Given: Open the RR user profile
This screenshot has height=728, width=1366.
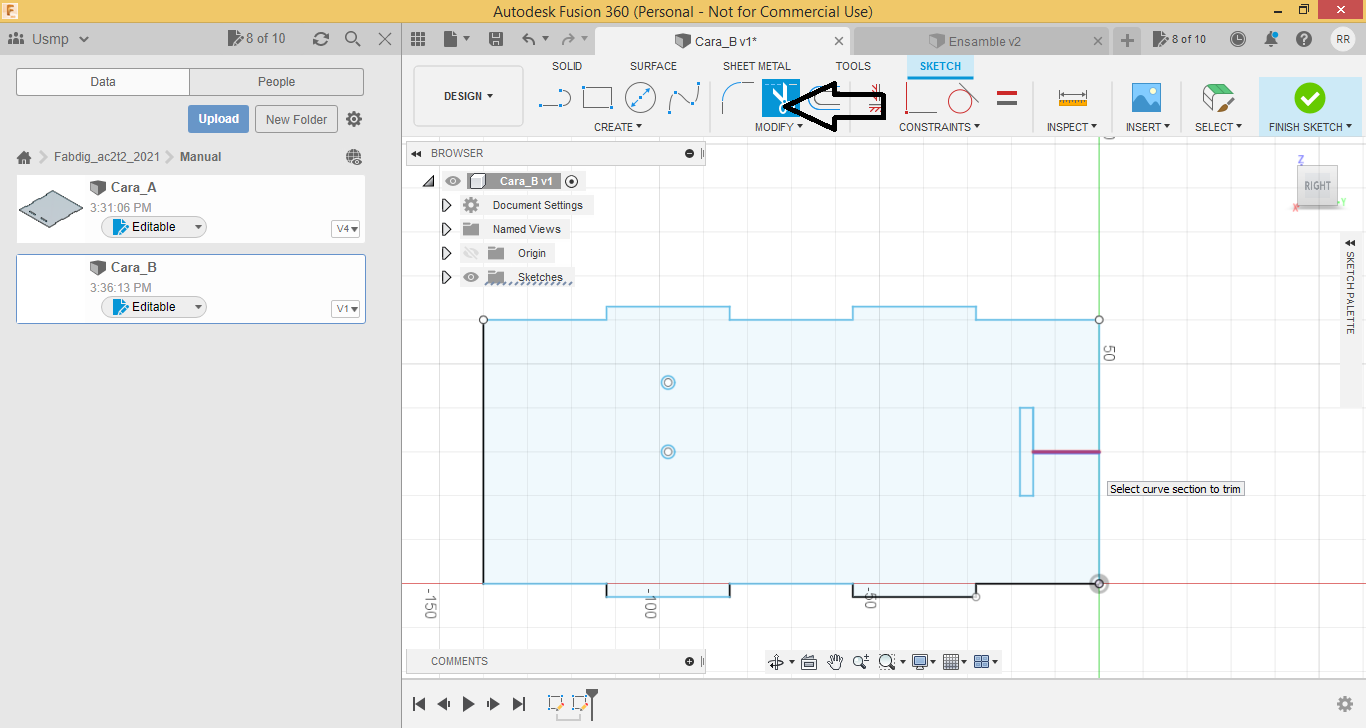Looking at the screenshot, I should [1343, 39].
